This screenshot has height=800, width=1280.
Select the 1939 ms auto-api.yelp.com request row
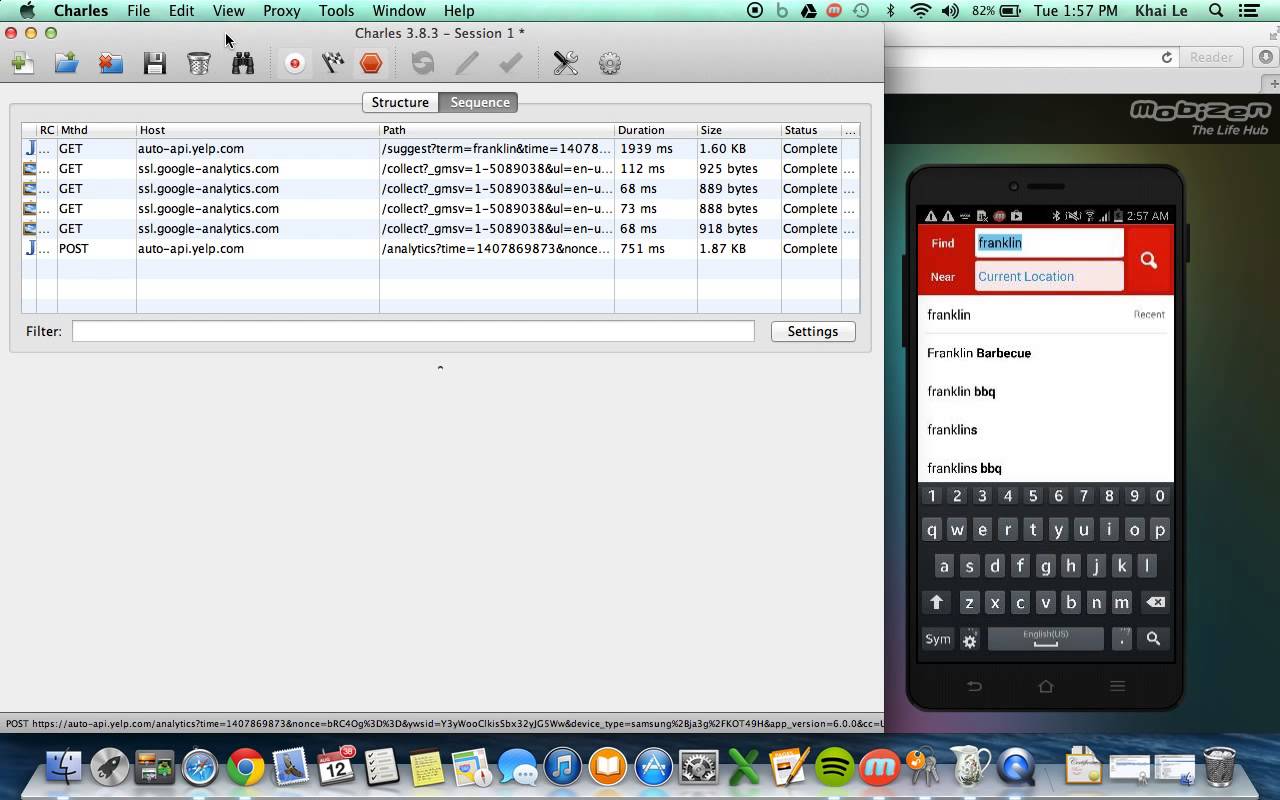[x=440, y=148]
